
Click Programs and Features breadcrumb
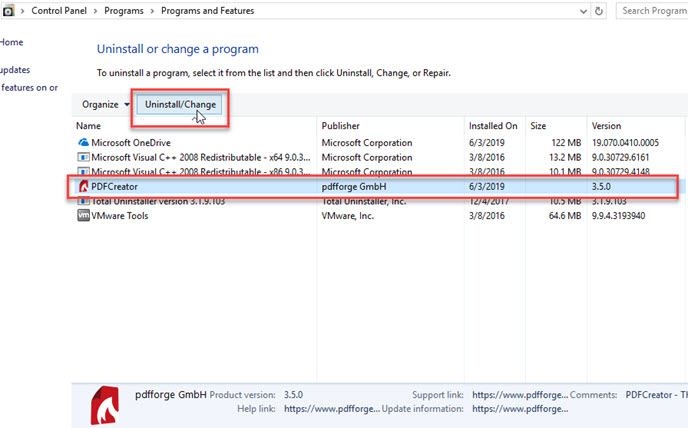[x=208, y=11]
